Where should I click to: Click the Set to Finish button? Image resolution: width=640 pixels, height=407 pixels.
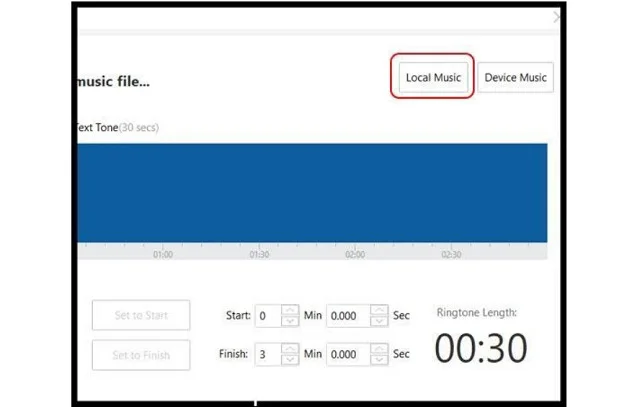141,355
